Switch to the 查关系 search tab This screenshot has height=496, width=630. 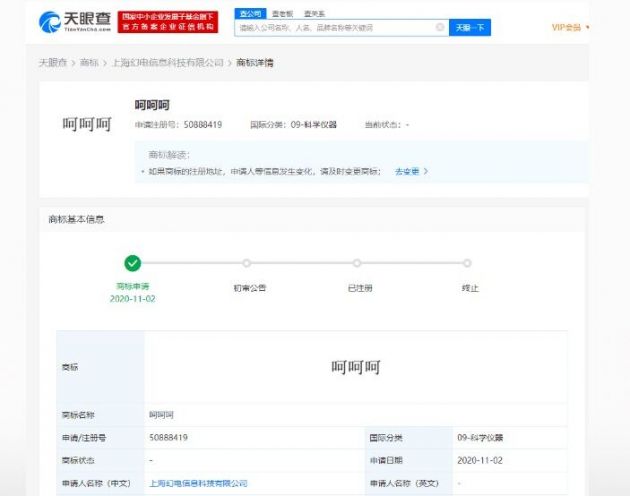[x=314, y=13]
